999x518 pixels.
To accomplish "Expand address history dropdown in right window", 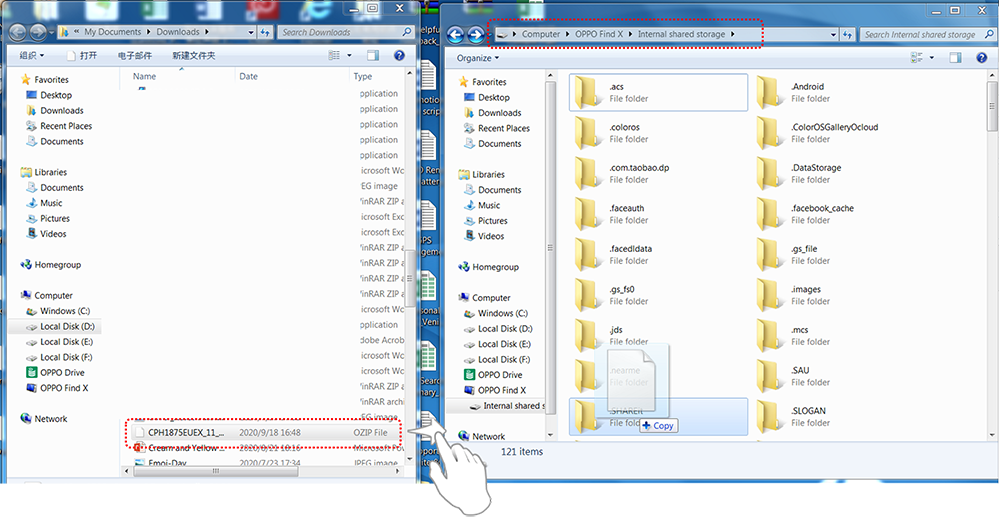I will [833, 34].
